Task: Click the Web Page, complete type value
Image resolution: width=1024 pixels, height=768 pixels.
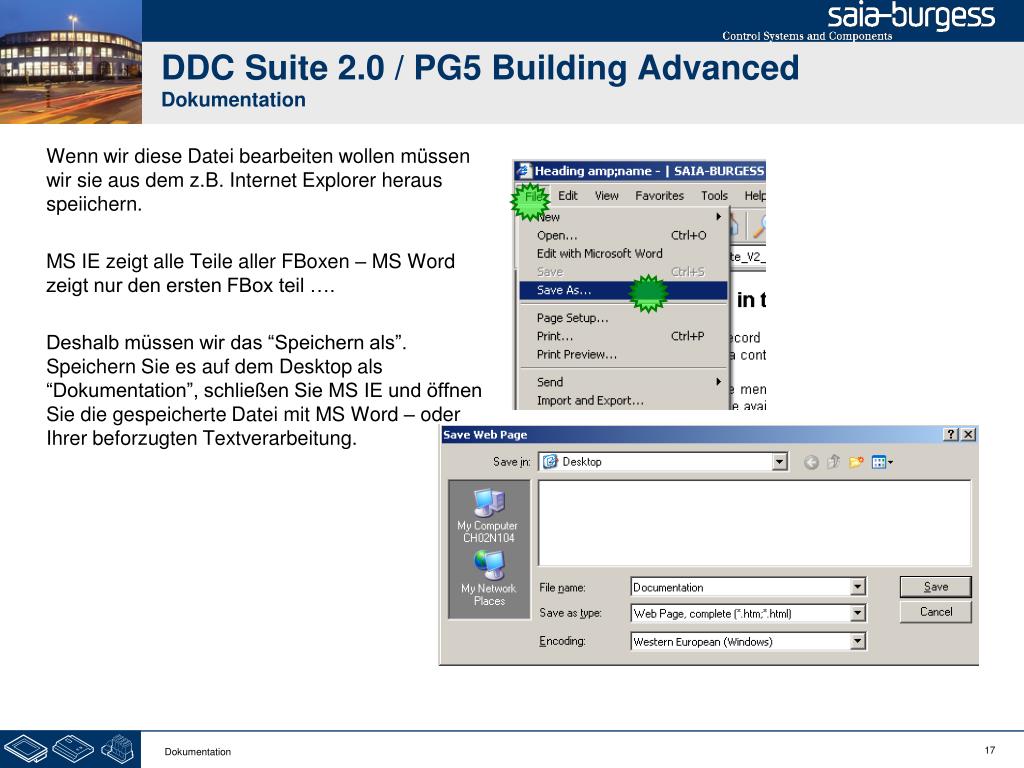Action: tap(712, 614)
